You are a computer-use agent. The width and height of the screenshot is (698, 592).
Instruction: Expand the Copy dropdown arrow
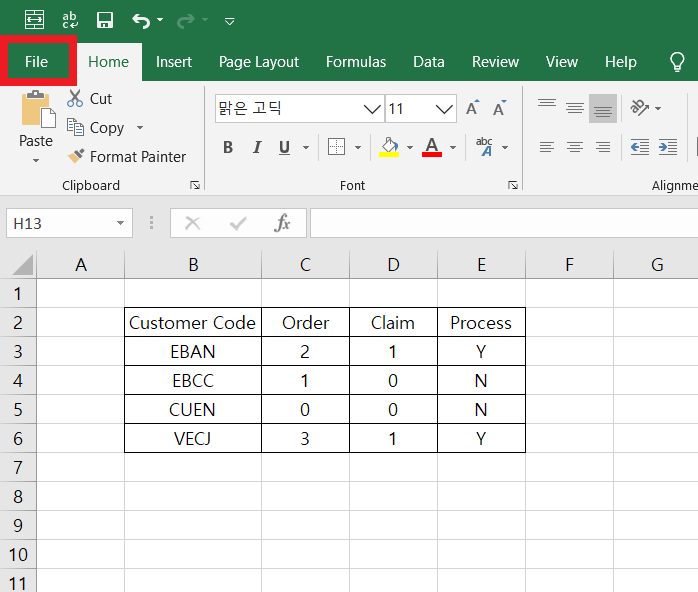click(x=140, y=128)
